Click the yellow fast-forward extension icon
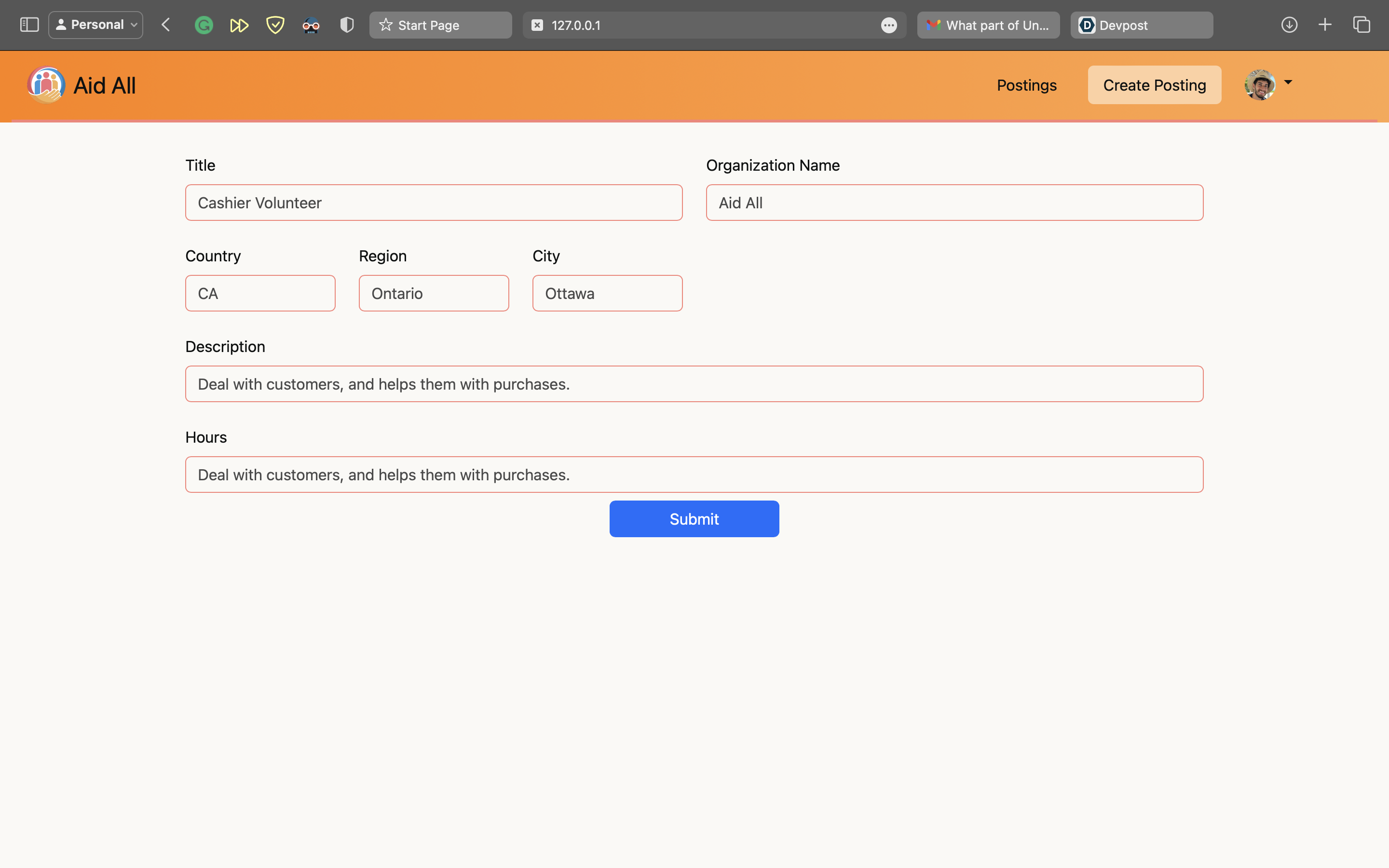The image size is (1389, 868). point(239,25)
